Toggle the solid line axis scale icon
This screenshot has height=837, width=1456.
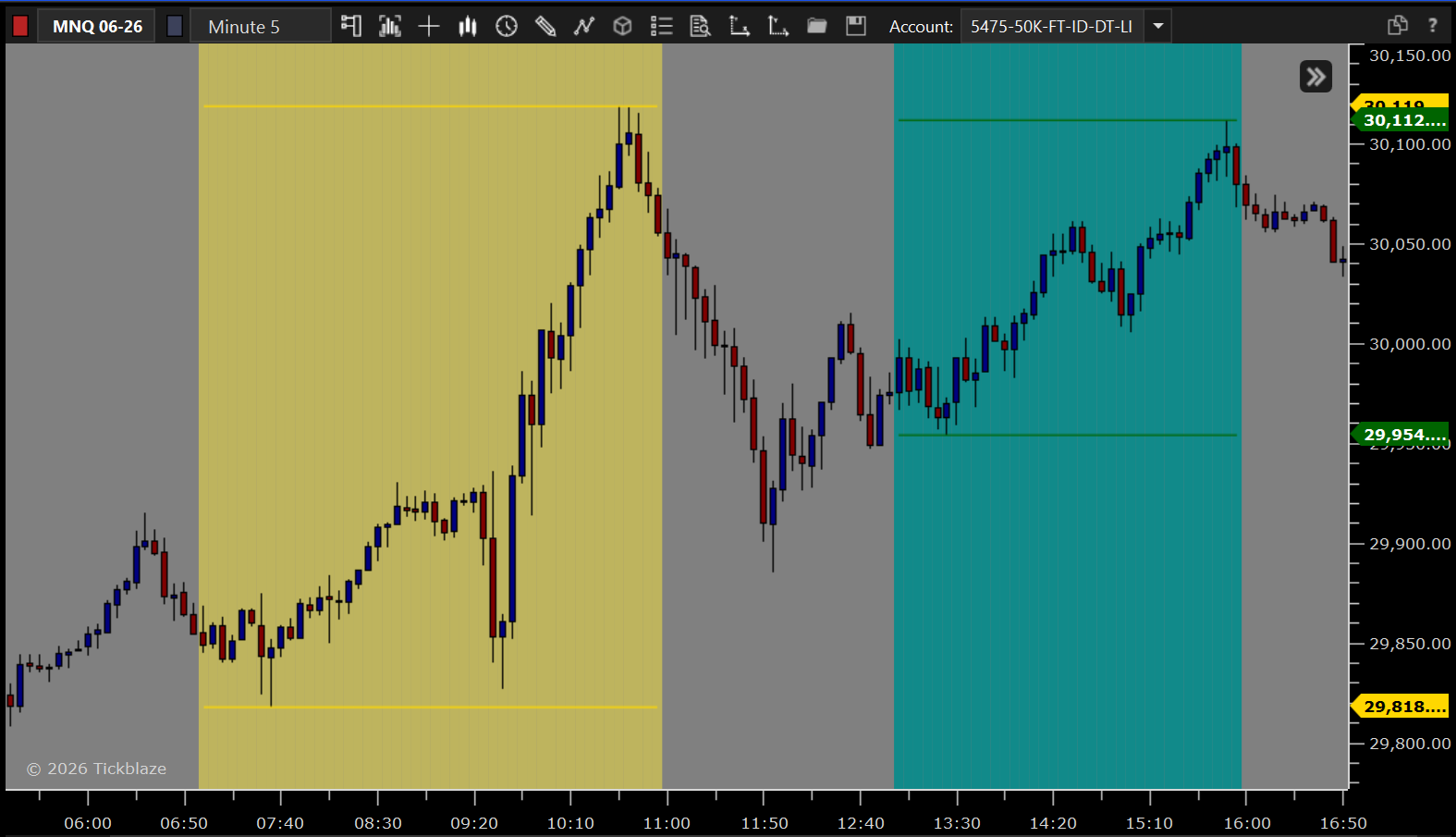click(740, 26)
